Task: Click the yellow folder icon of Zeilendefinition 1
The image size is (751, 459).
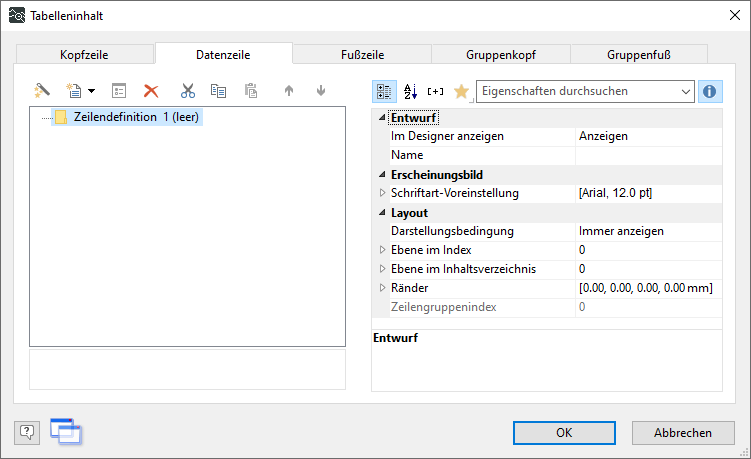Action: tap(61, 117)
